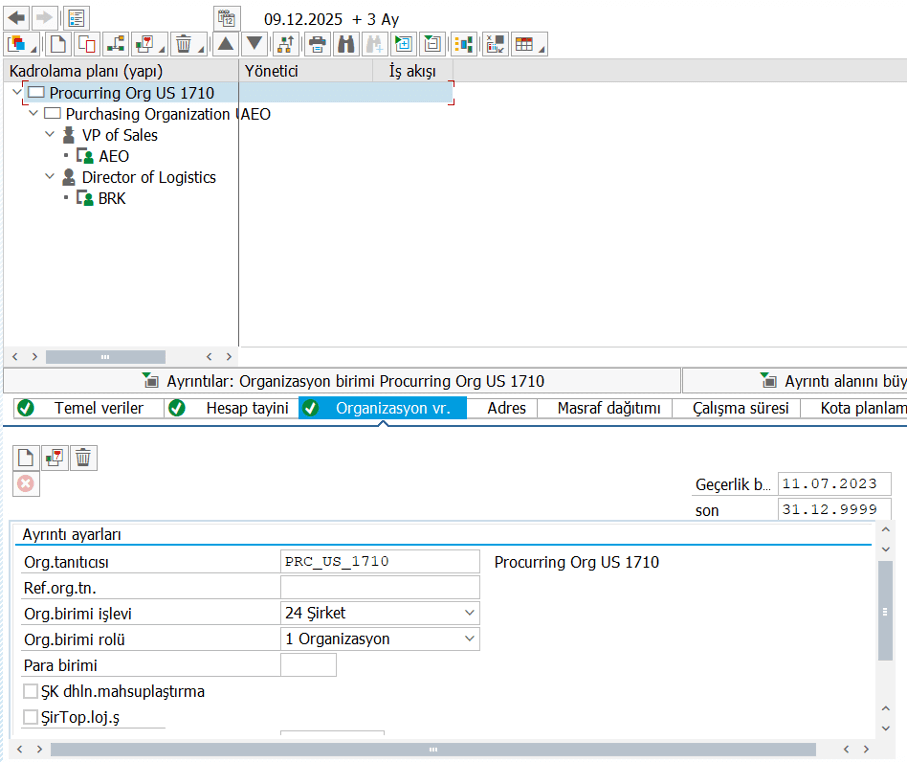
Task: Click the move down triangle icon
Action: [x=255, y=44]
